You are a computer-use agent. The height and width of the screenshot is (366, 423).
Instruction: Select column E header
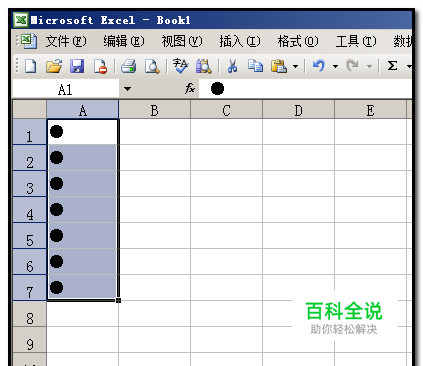tap(370, 110)
